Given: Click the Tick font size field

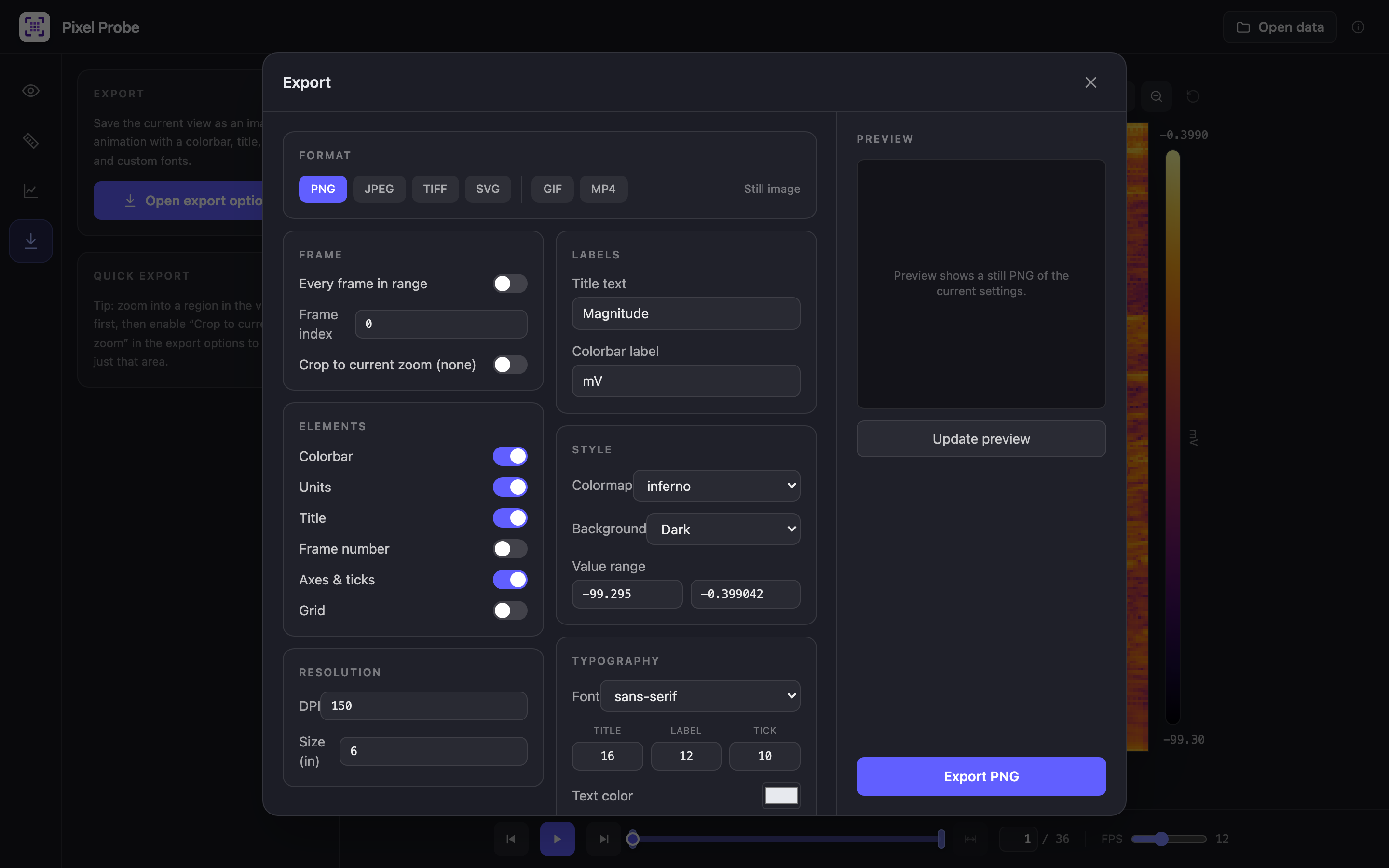Looking at the screenshot, I should tap(764, 756).
